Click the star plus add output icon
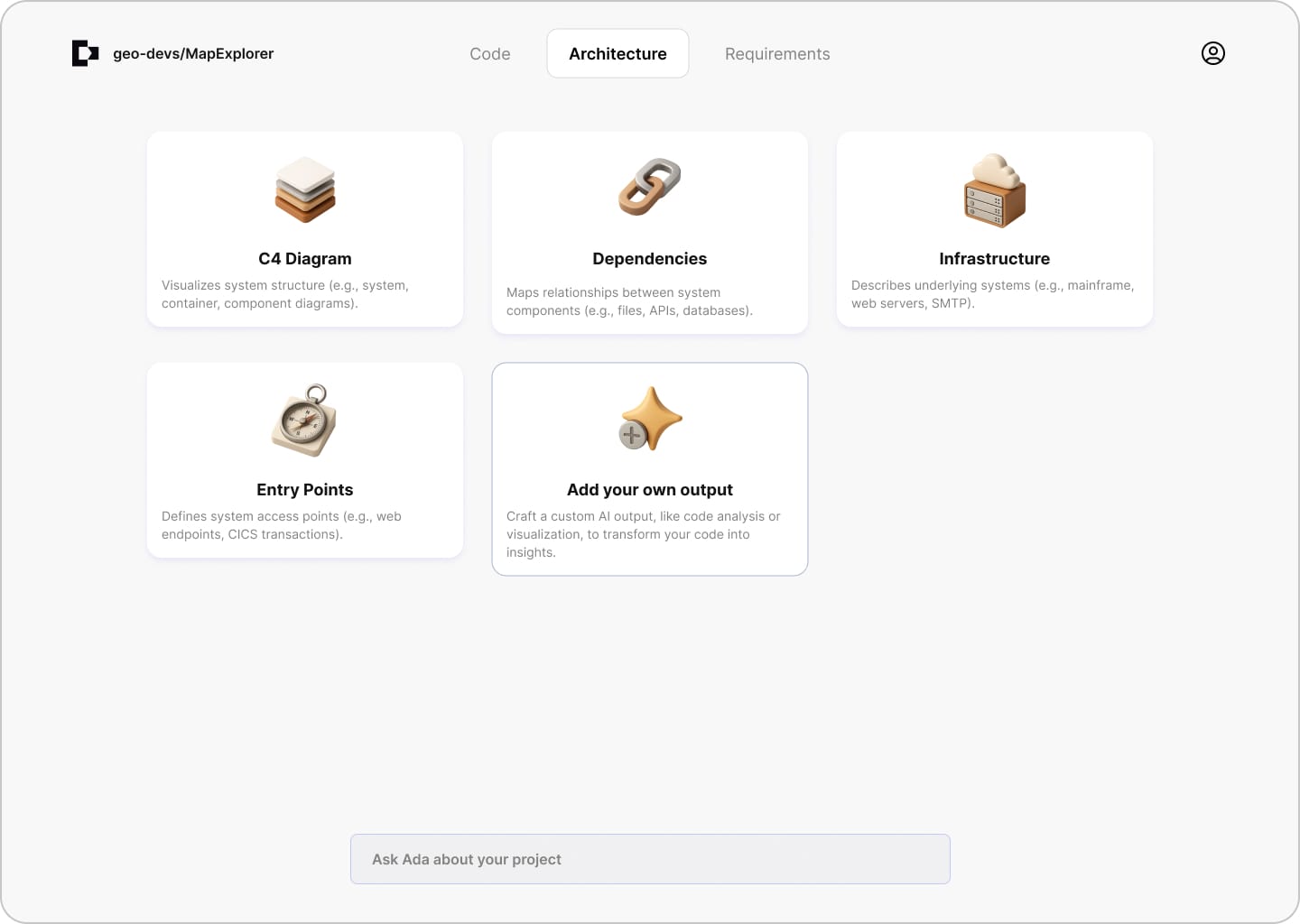Screen dimensions: 1300x924 coord(650,420)
